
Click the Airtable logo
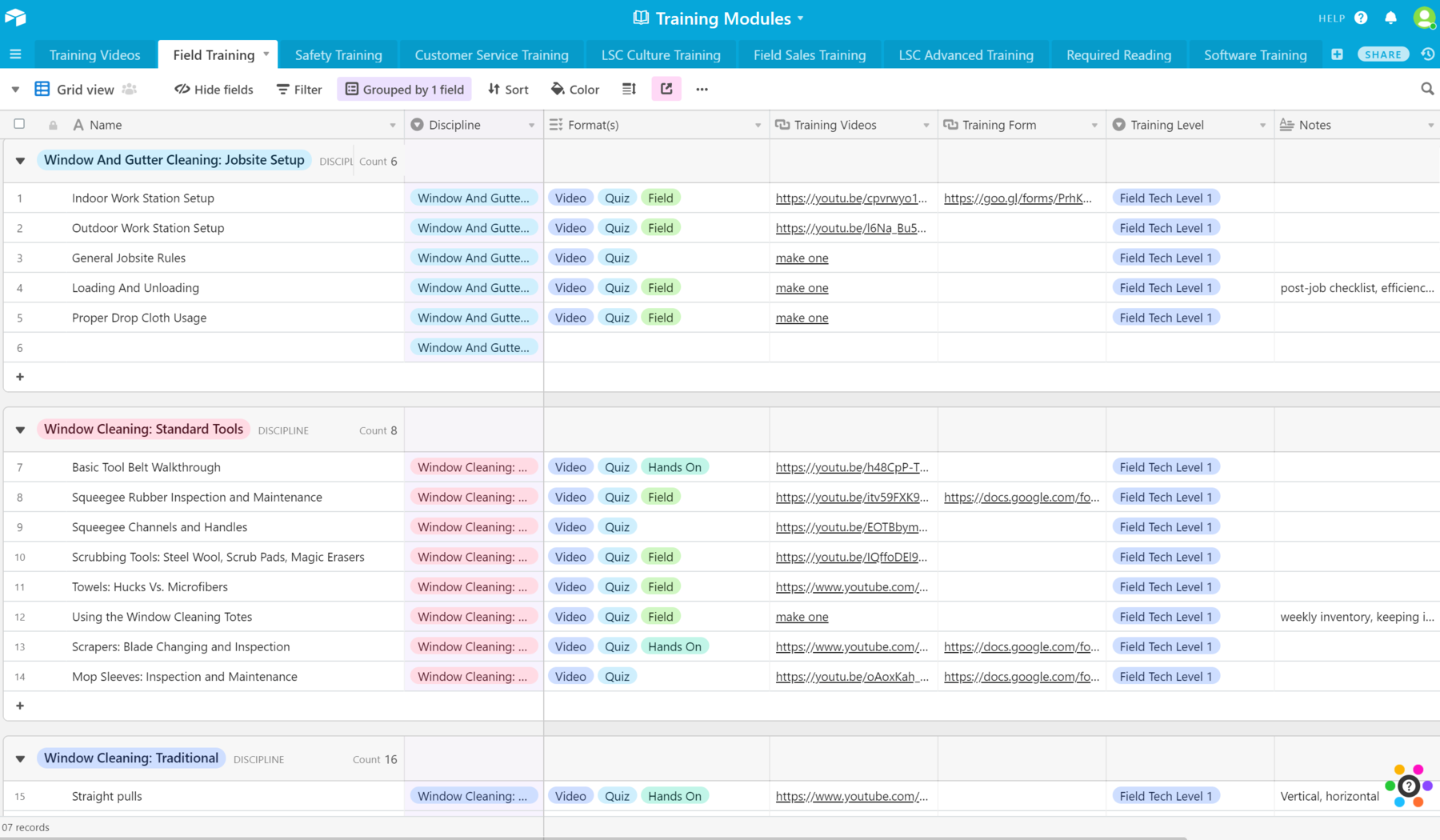15,17
